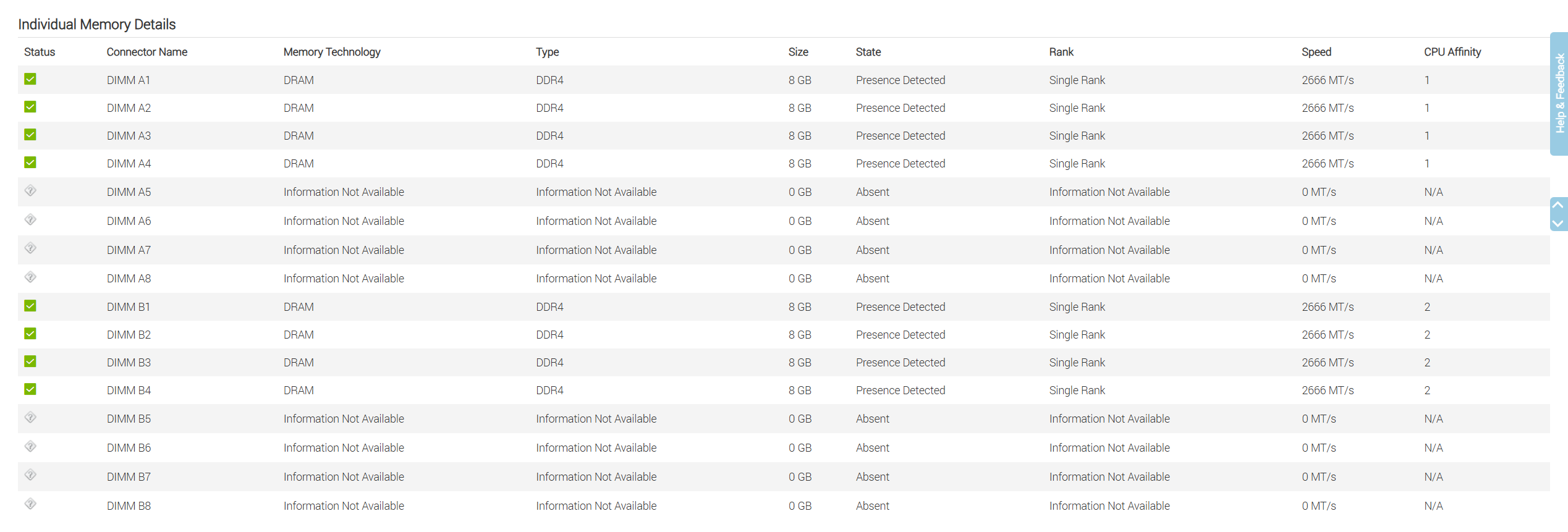Screen dimensions: 1568x532
Task: Click the Speed column header
Action: [1316, 52]
